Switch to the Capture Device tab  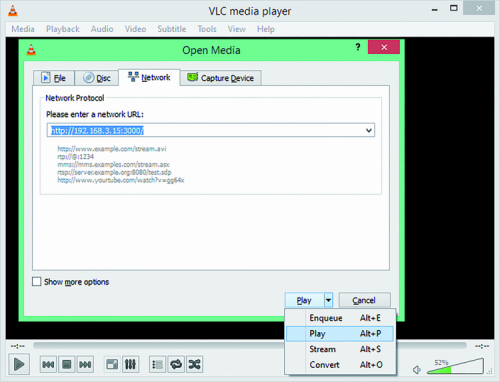[221, 78]
